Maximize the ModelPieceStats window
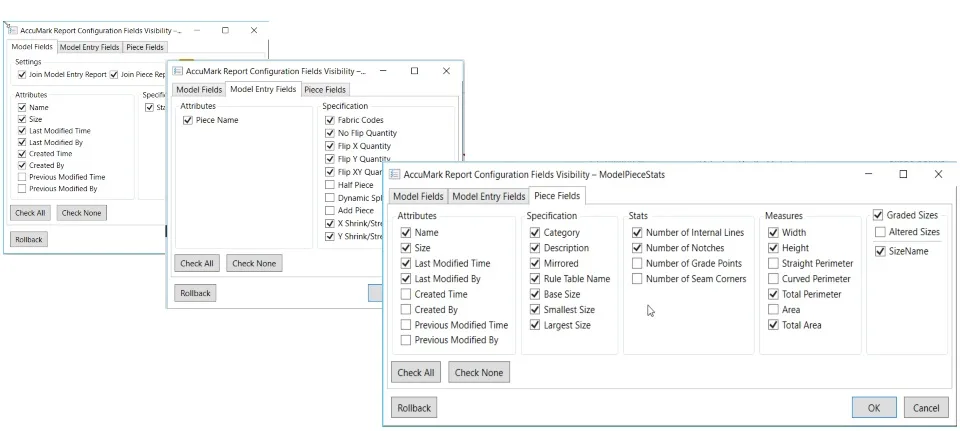This screenshot has height=431, width=960. (903, 174)
